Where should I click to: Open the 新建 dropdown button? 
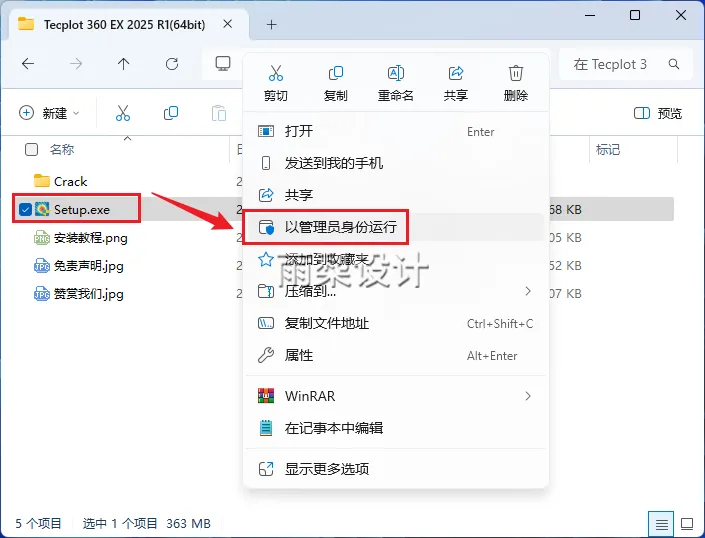(x=49, y=113)
